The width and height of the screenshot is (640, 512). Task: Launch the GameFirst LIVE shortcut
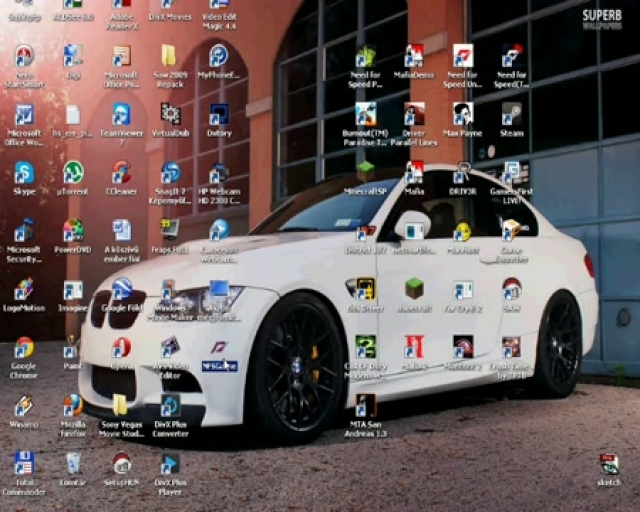[x=511, y=172]
